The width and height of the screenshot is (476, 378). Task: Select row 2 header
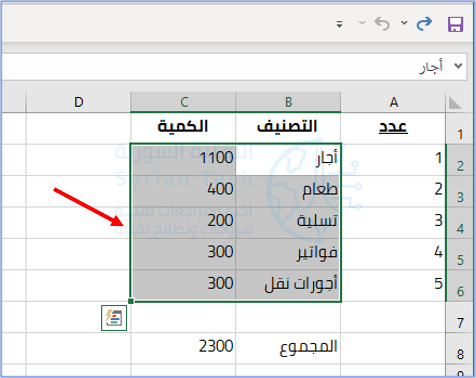click(x=460, y=160)
